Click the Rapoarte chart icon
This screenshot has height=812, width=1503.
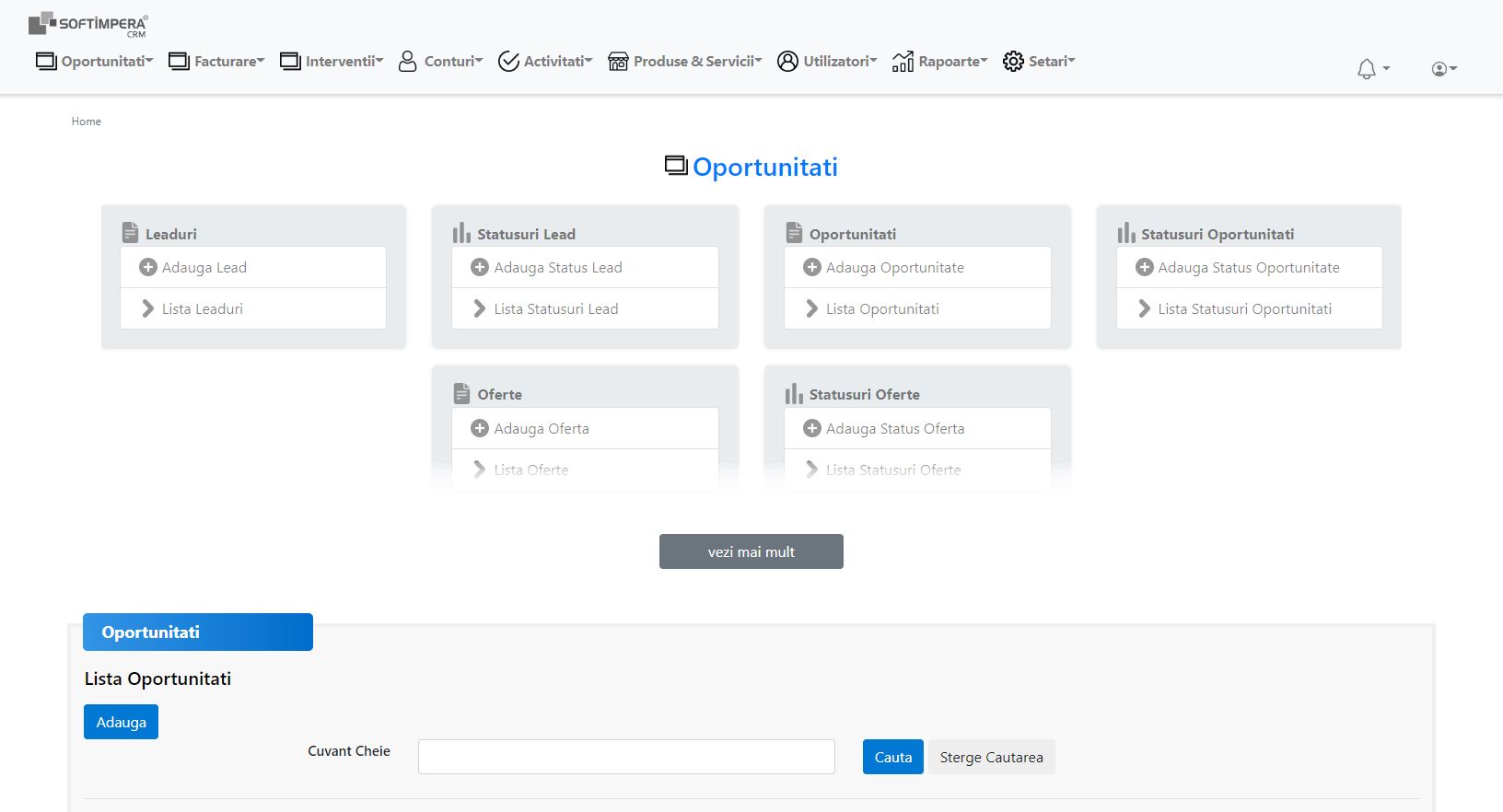(x=903, y=61)
